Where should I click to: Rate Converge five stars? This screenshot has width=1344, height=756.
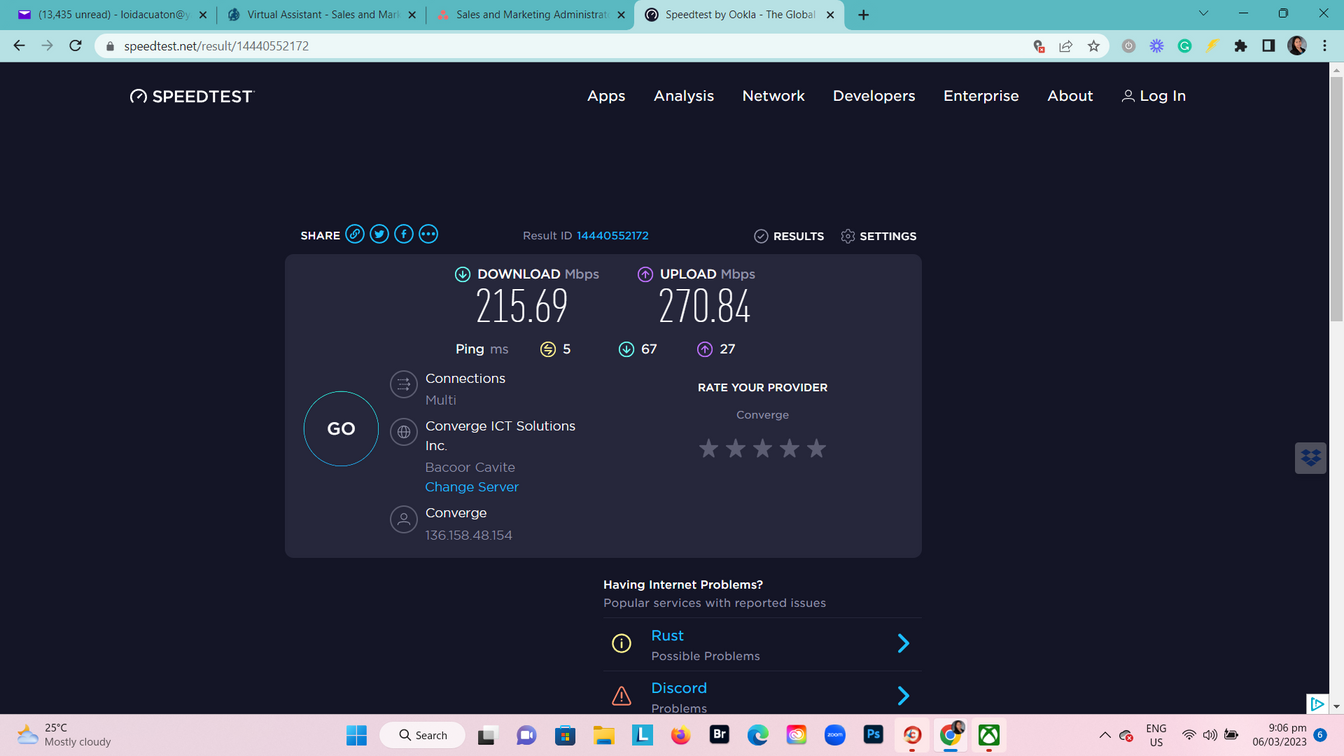(x=817, y=448)
